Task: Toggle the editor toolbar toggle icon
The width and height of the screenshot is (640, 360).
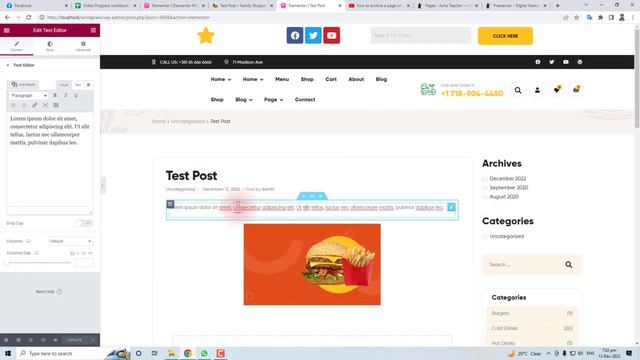Action: pyautogui.click(x=56, y=105)
